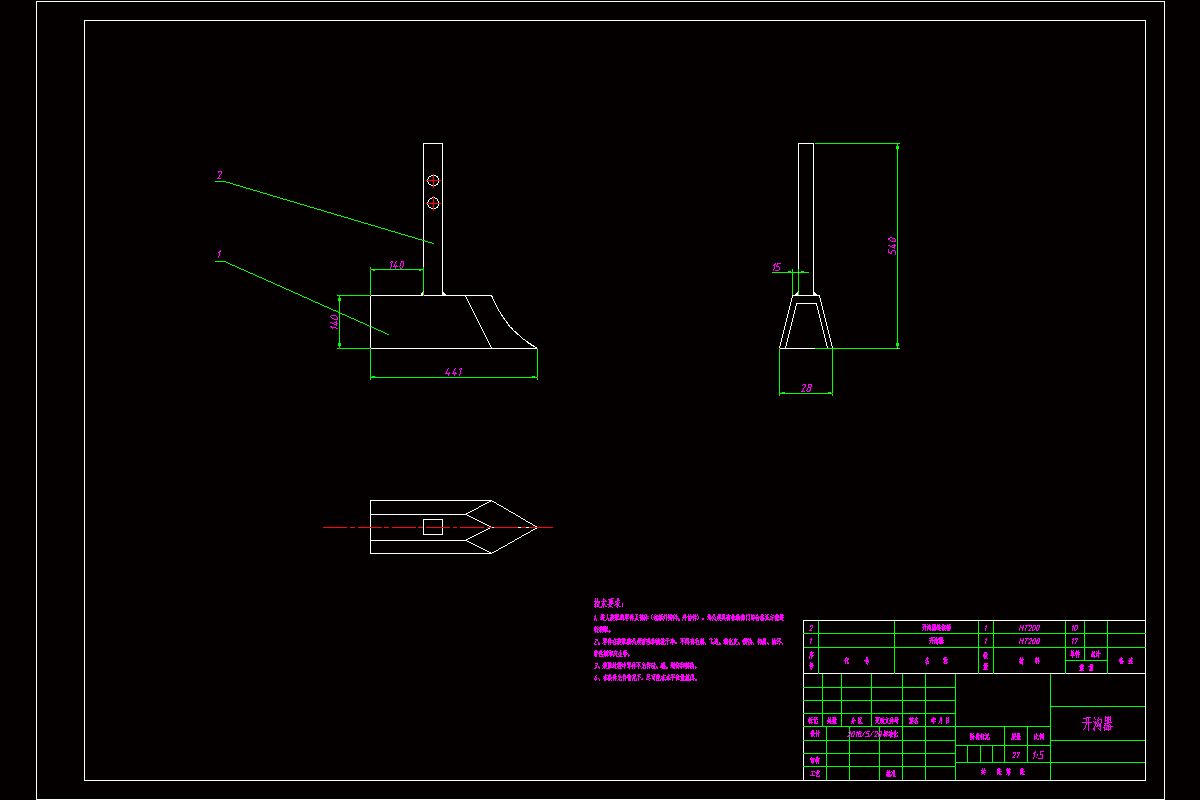Image resolution: width=1200 pixels, height=800 pixels.
Task: Click the value 10 in parts list
Action: (x=1075, y=628)
